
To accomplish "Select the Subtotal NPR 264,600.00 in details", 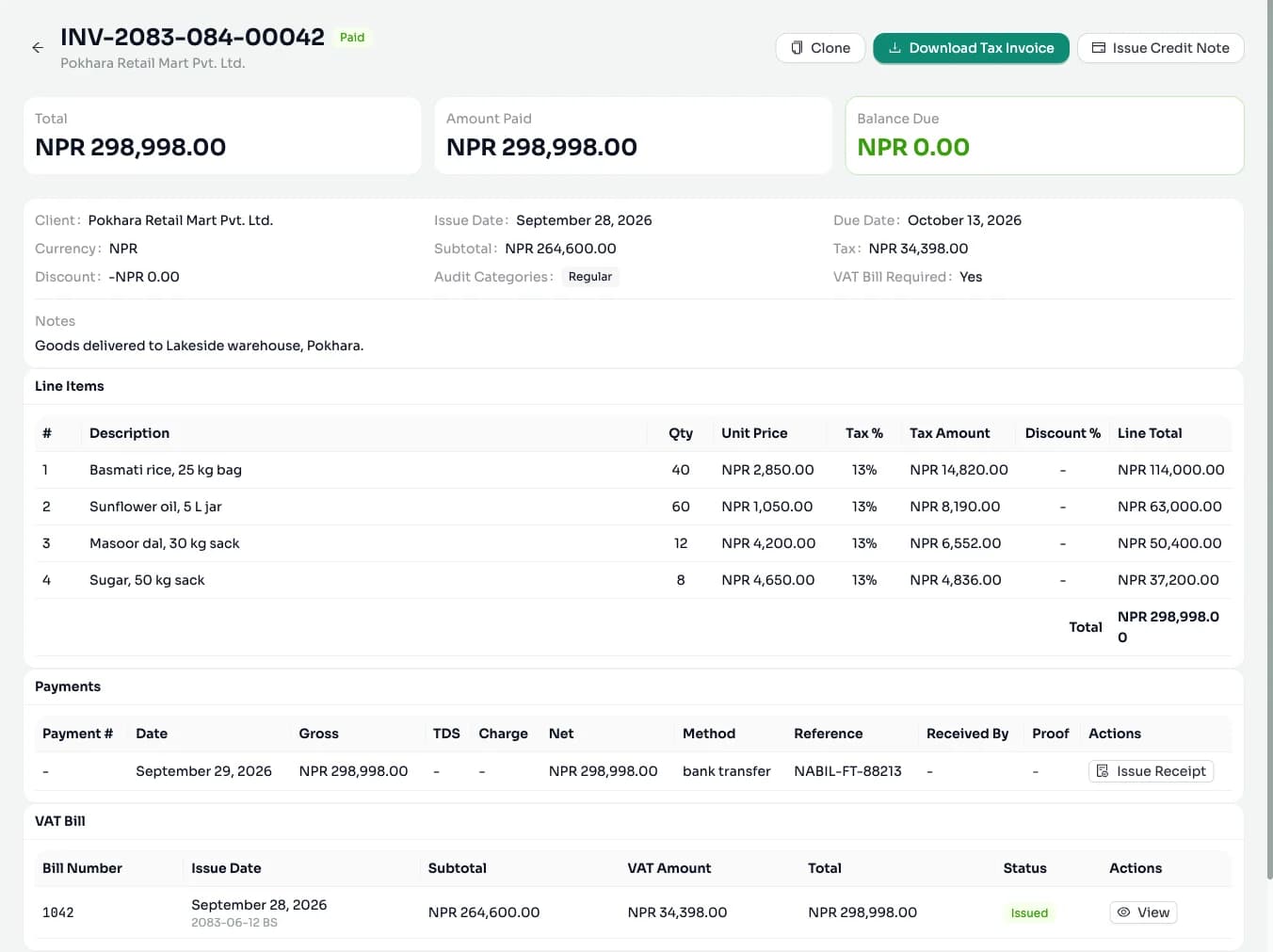I will click(x=560, y=249).
